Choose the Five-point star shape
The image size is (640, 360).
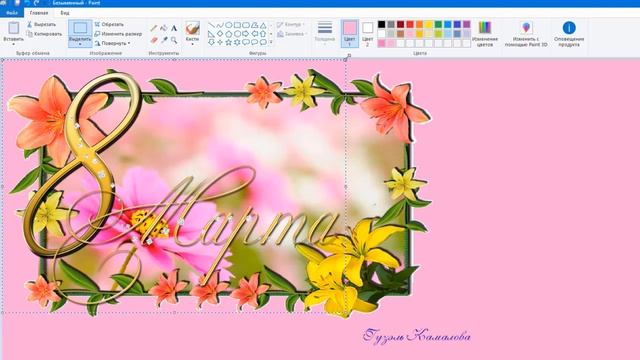coord(229,42)
